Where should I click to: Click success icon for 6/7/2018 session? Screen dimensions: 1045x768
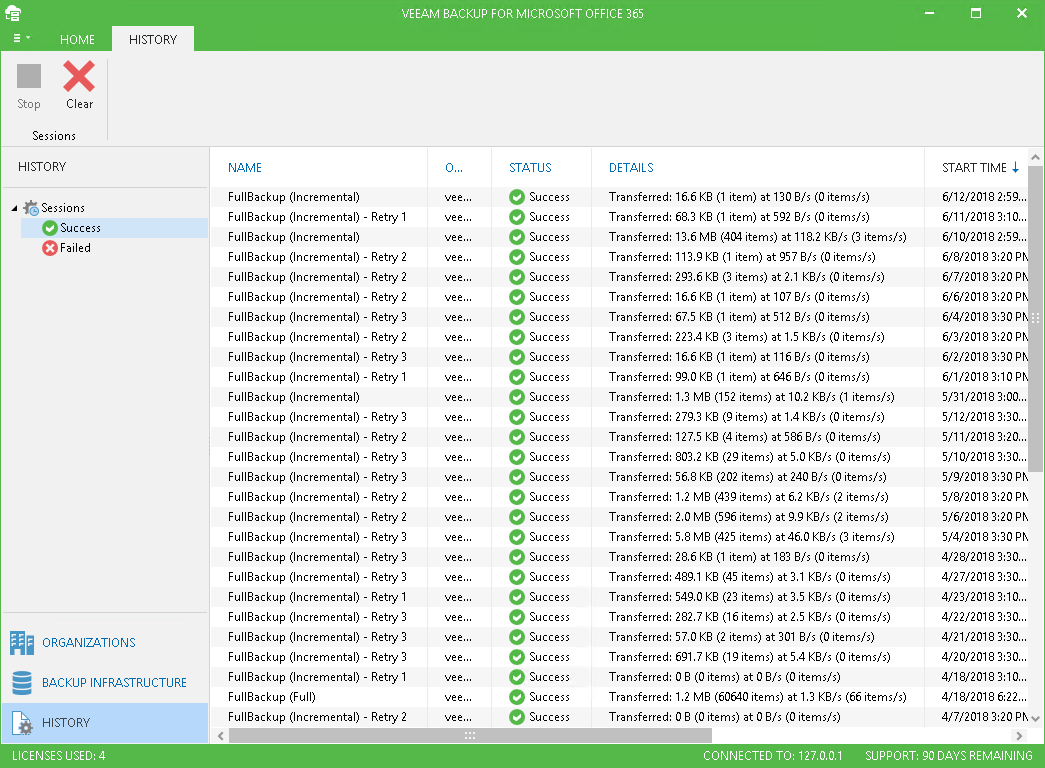coord(517,277)
